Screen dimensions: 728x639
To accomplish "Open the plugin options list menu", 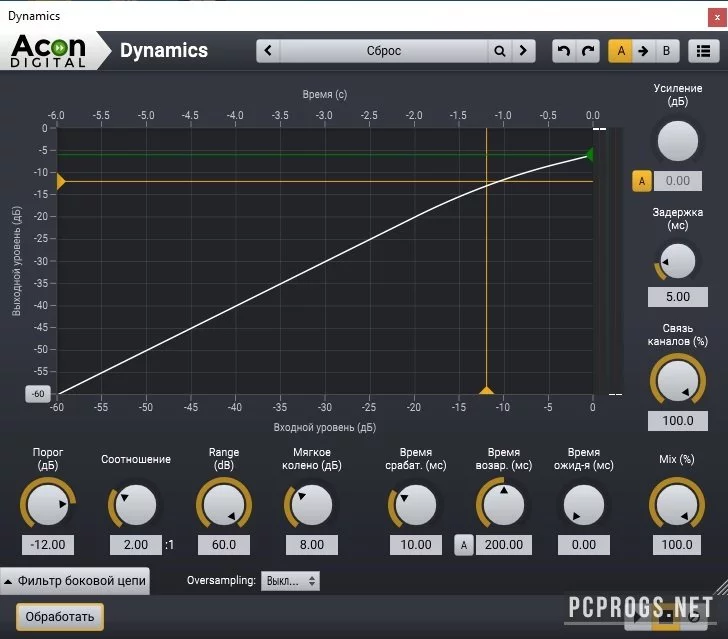I will pyautogui.click(x=703, y=51).
